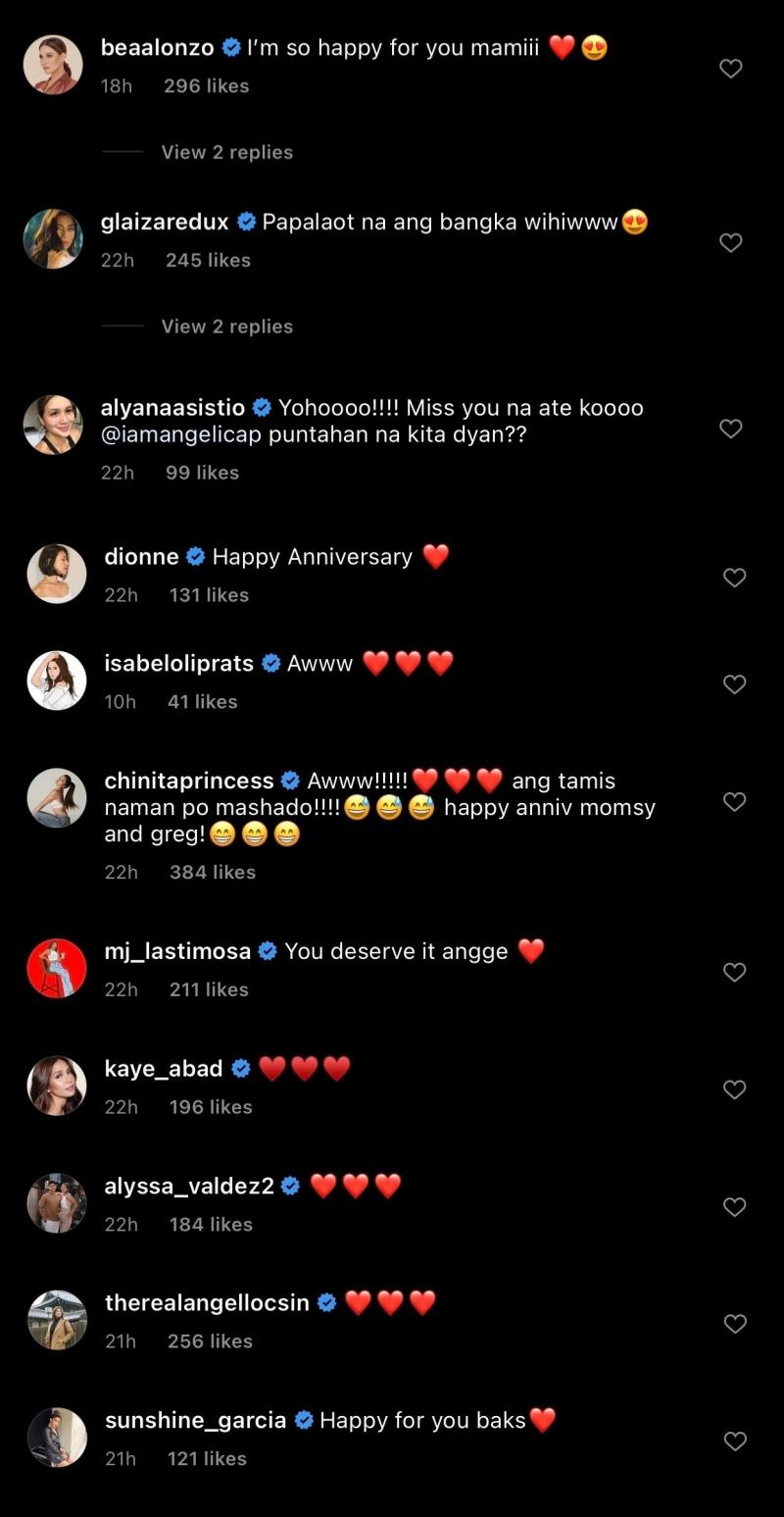
Task: Open sunshine_garcia's profile via username
Action: [195, 1420]
